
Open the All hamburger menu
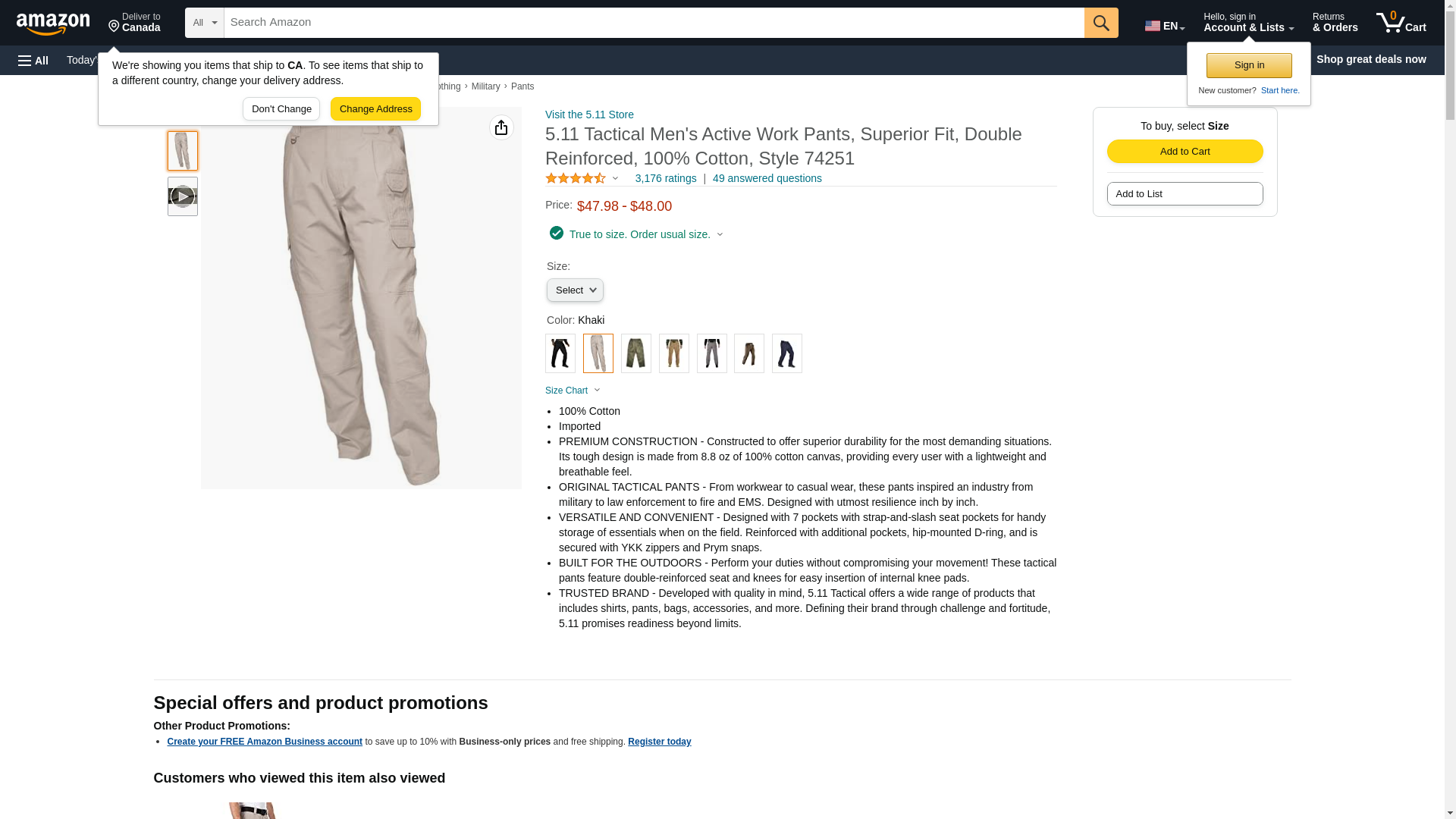tap(33, 60)
